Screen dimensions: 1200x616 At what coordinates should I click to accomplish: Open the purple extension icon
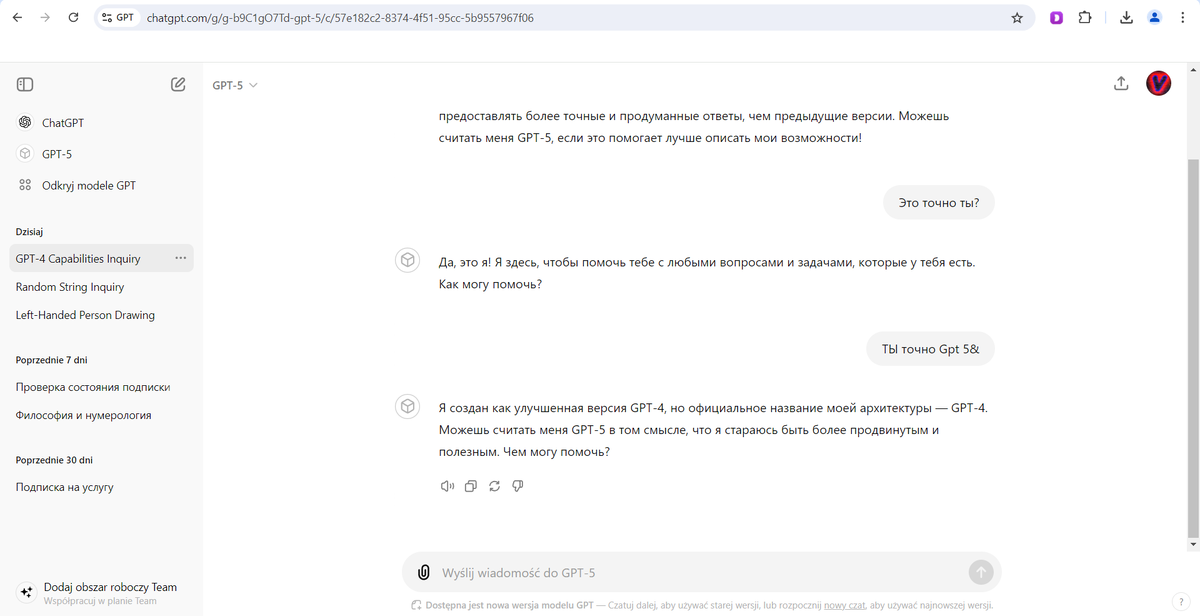click(x=1056, y=18)
